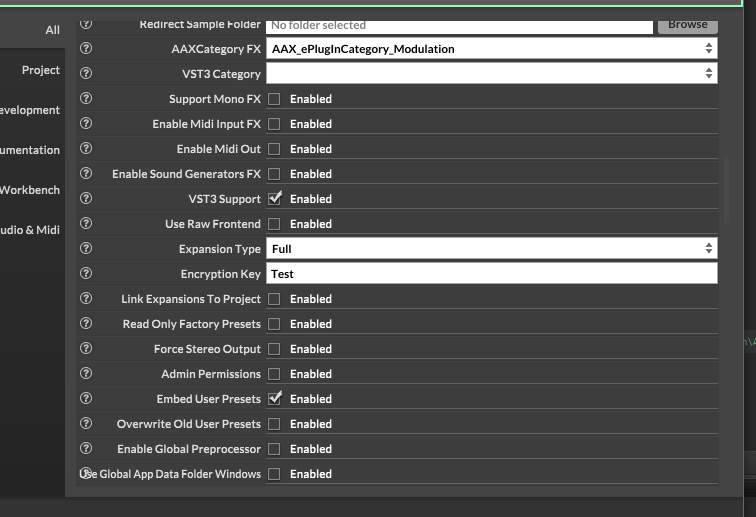Image resolution: width=756 pixels, height=517 pixels.
Task: Click help icon for Admin Permissions
Action: [86, 373]
